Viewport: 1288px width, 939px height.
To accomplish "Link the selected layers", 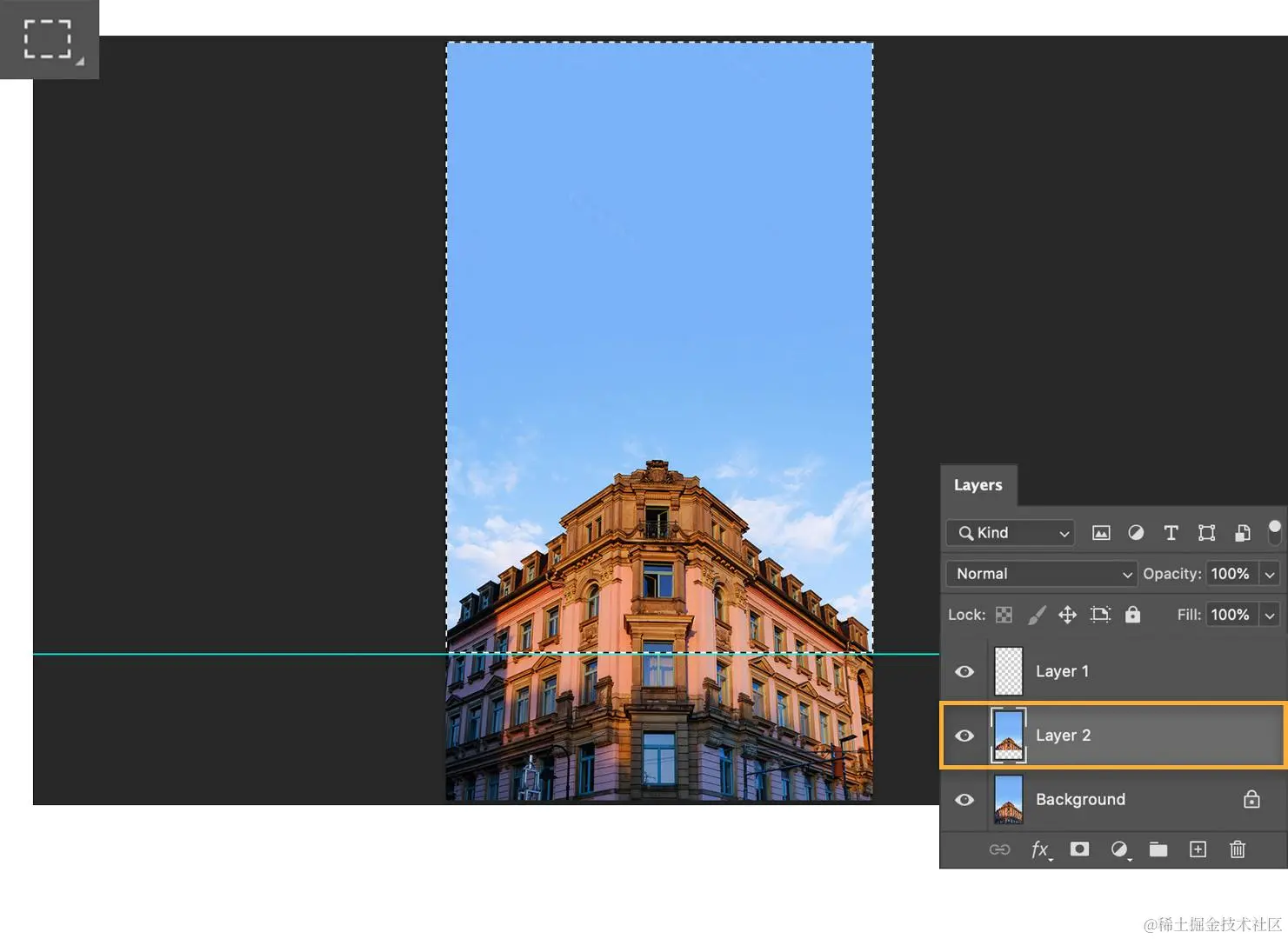I will (x=1000, y=849).
